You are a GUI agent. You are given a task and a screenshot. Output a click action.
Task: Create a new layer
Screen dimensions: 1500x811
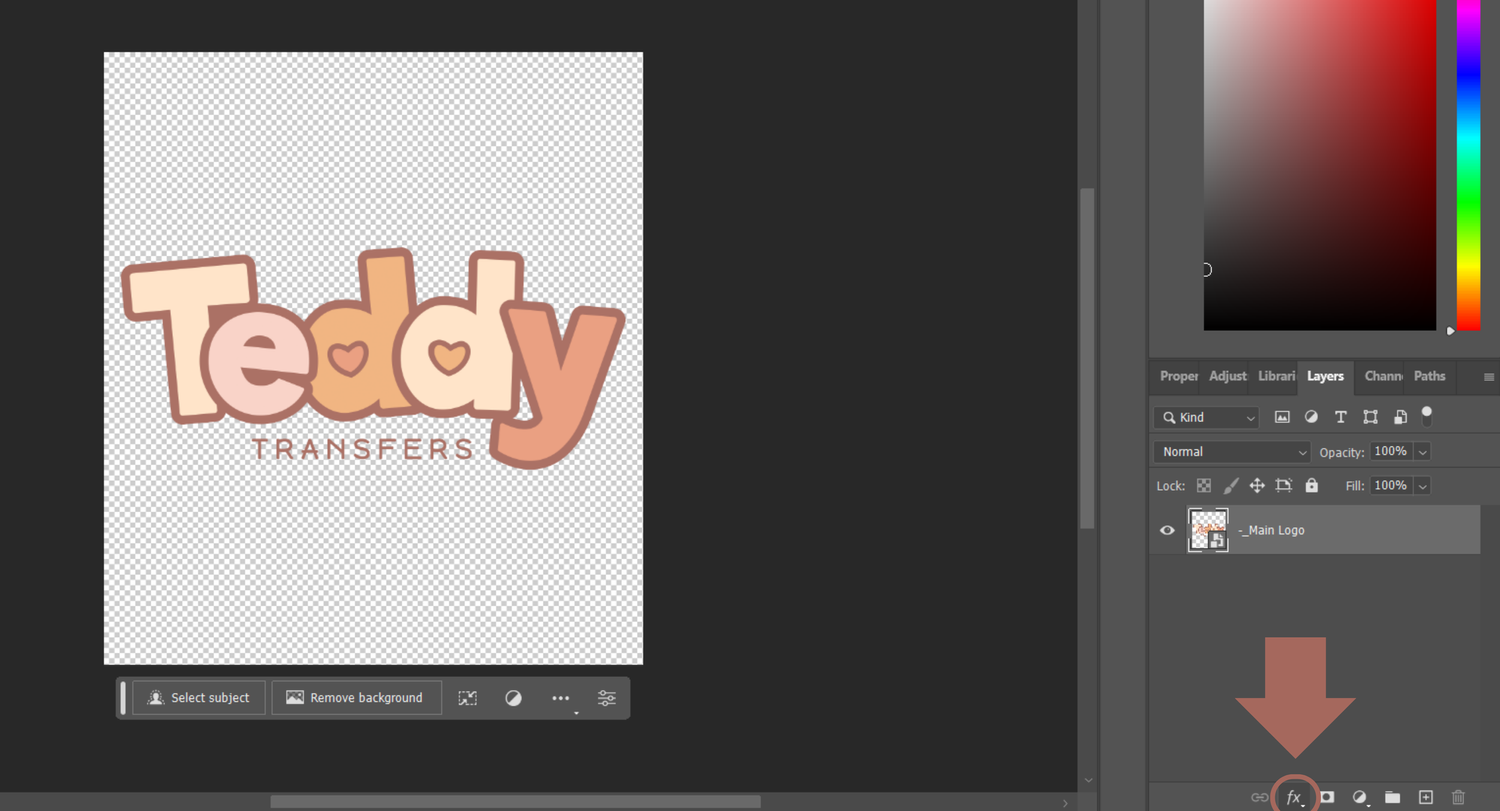point(1426,797)
